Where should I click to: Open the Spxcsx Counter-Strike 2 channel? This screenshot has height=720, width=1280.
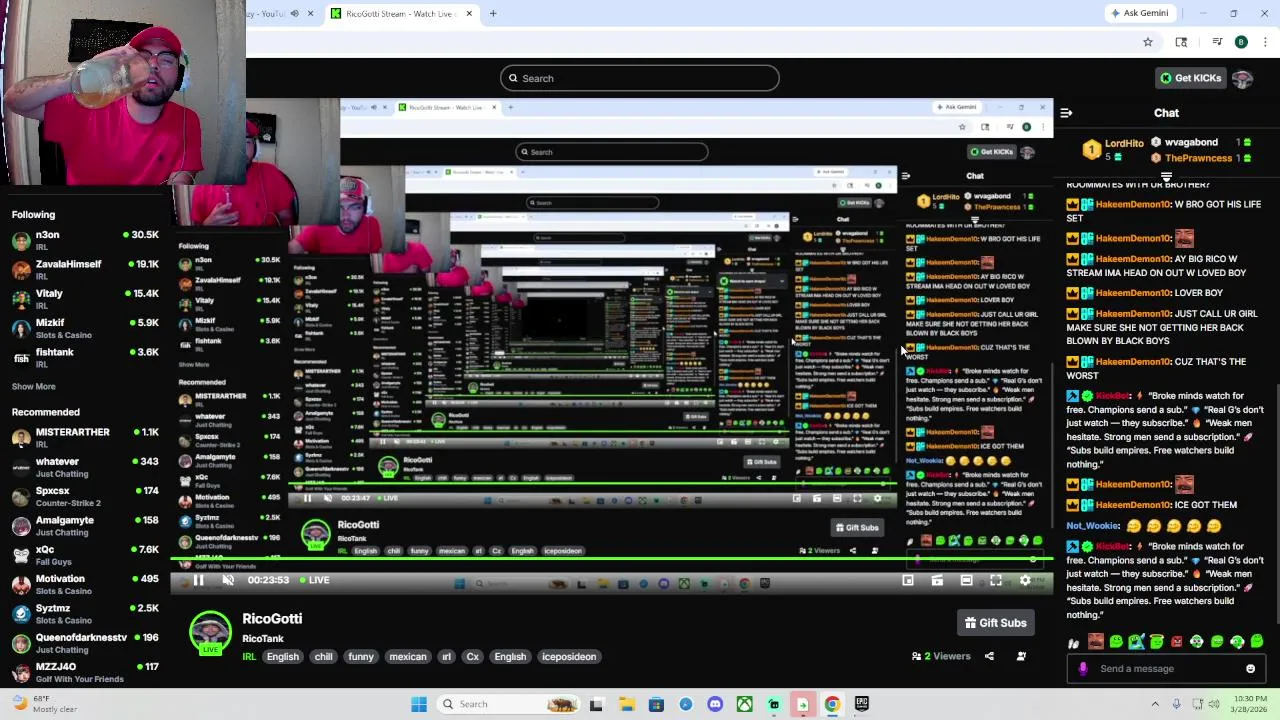pos(85,497)
